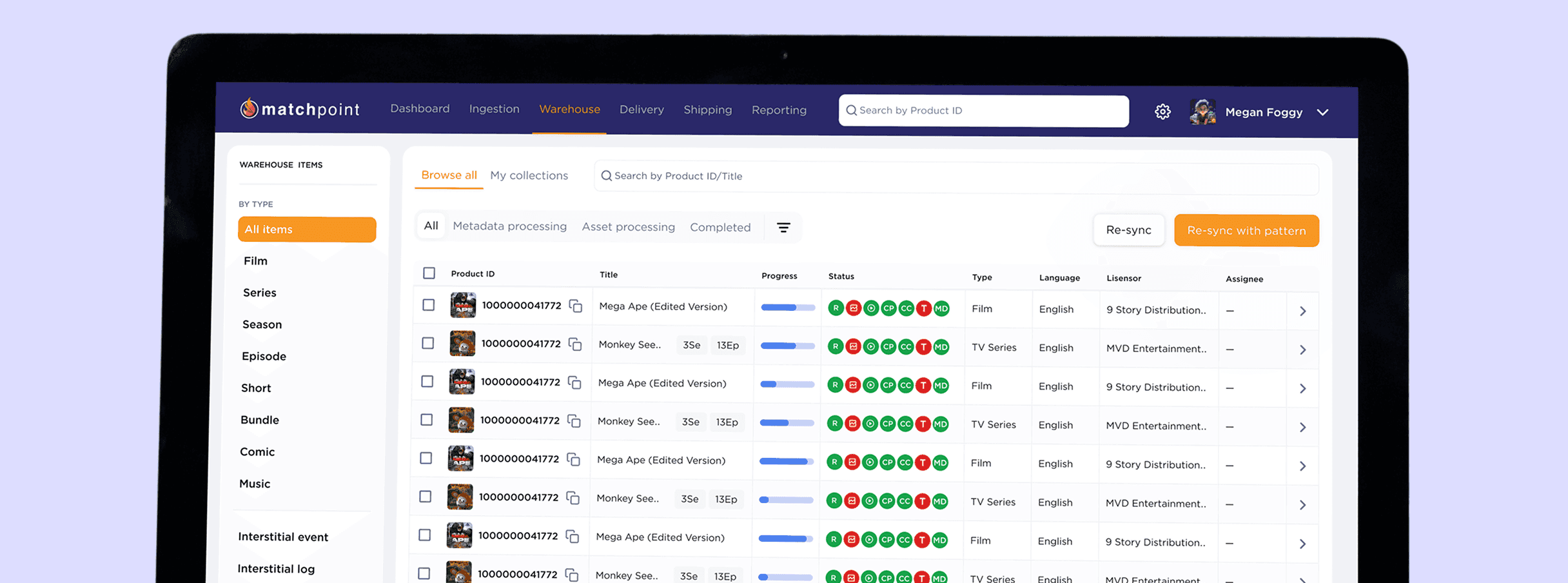Check the third row Mega Ape checkbox
Viewport: 1568px width, 583px height.
point(427,381)
